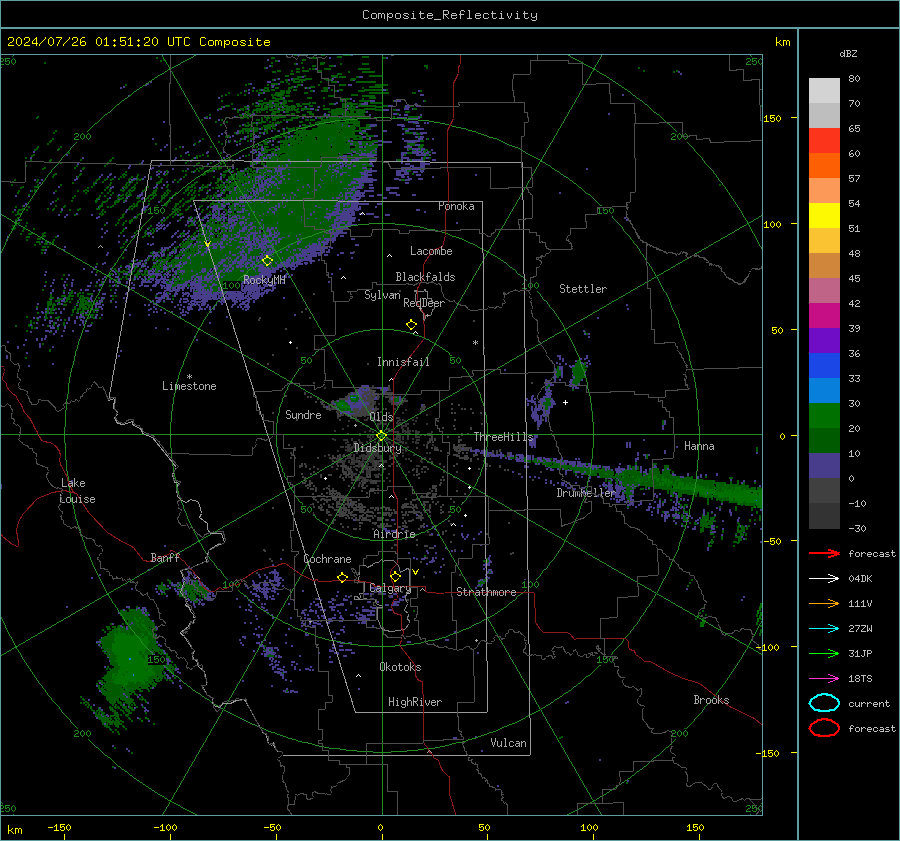Click the Composite_Reflectivity title
The height and width of the screenshot is (841, 900).
coord(450,15)
